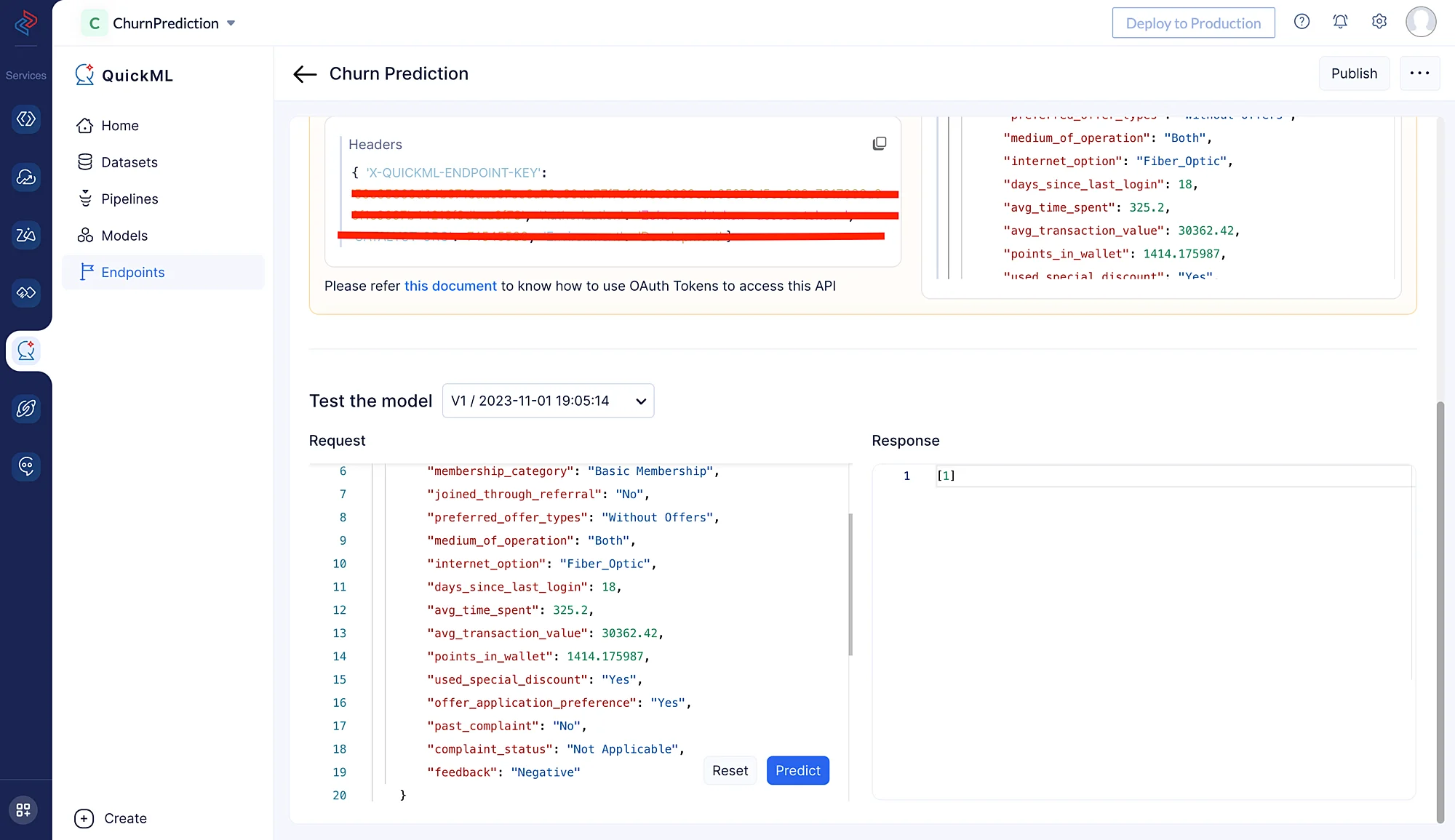
Task: Expand the ChurnPrediction project dropdown arrow
Action: pos(231,23)
